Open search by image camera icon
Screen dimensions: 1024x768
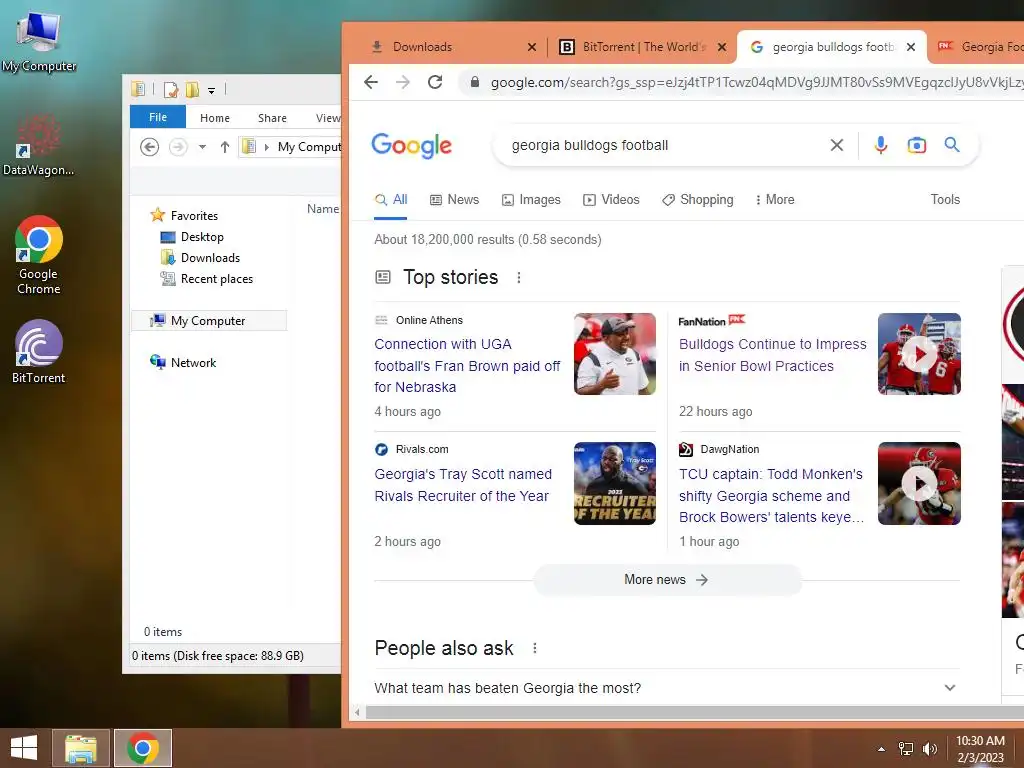click(x=916, y=145)
